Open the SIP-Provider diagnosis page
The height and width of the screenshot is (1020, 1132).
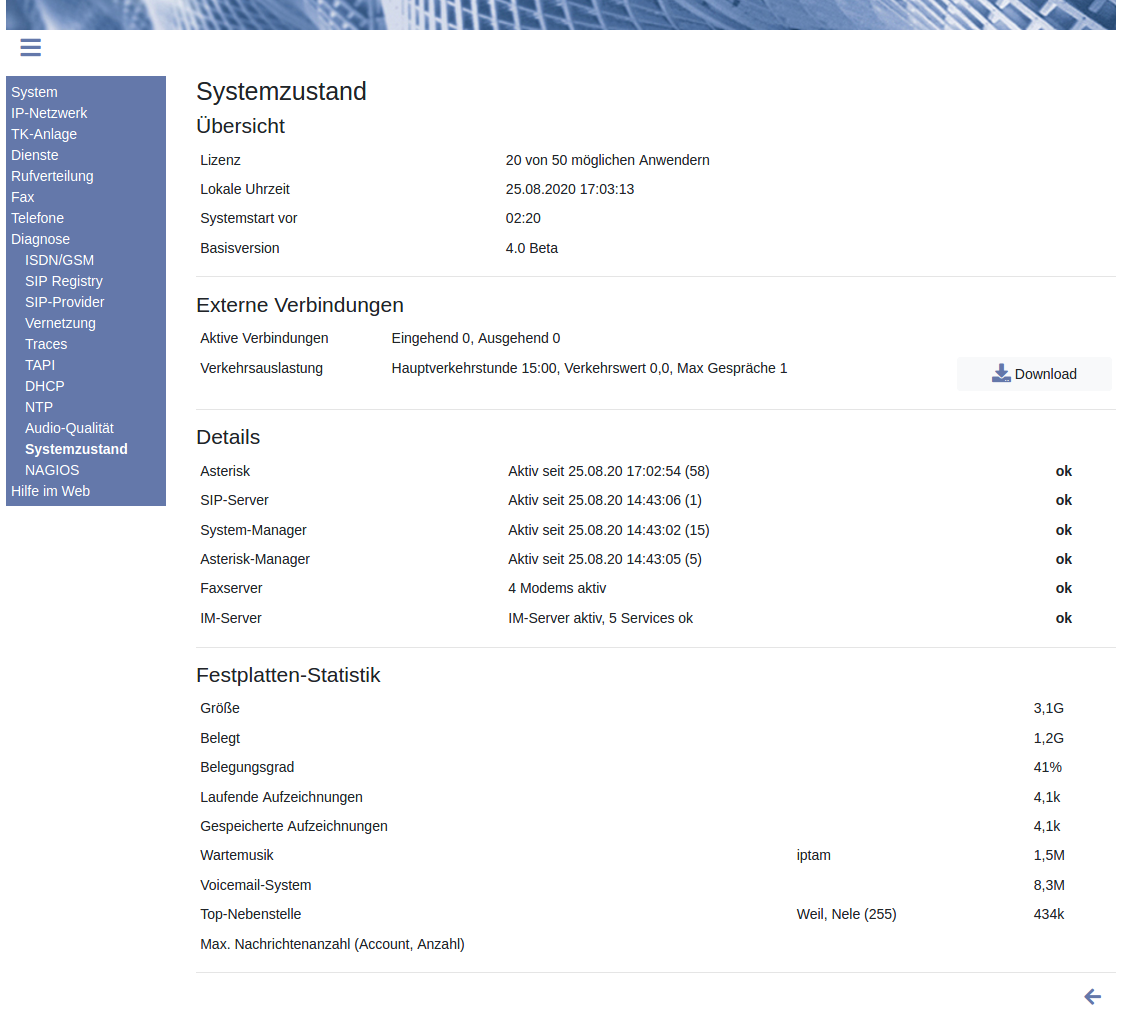tap(65, 302)
